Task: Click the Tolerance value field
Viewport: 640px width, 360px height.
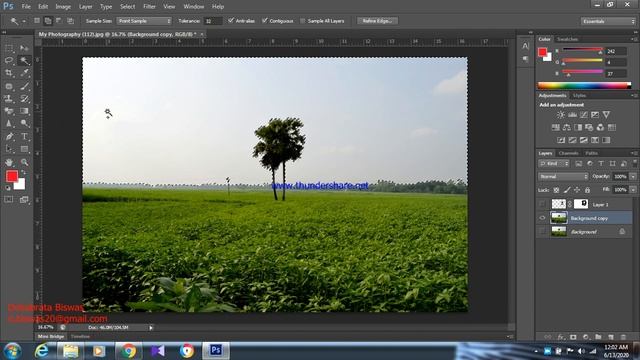Action: pyautogui.click(x=212, y=21)
